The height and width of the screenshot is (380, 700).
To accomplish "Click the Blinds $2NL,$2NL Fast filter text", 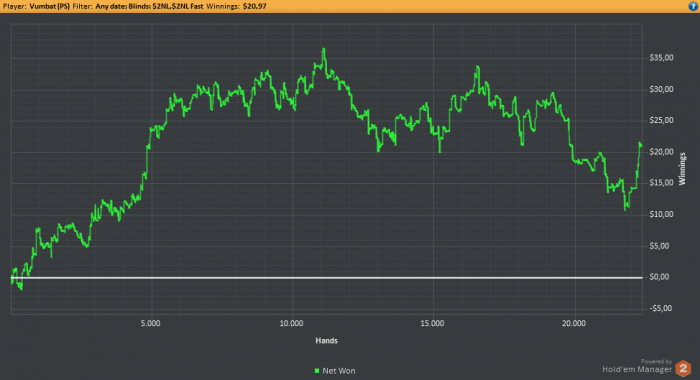I will coord(166,6).
